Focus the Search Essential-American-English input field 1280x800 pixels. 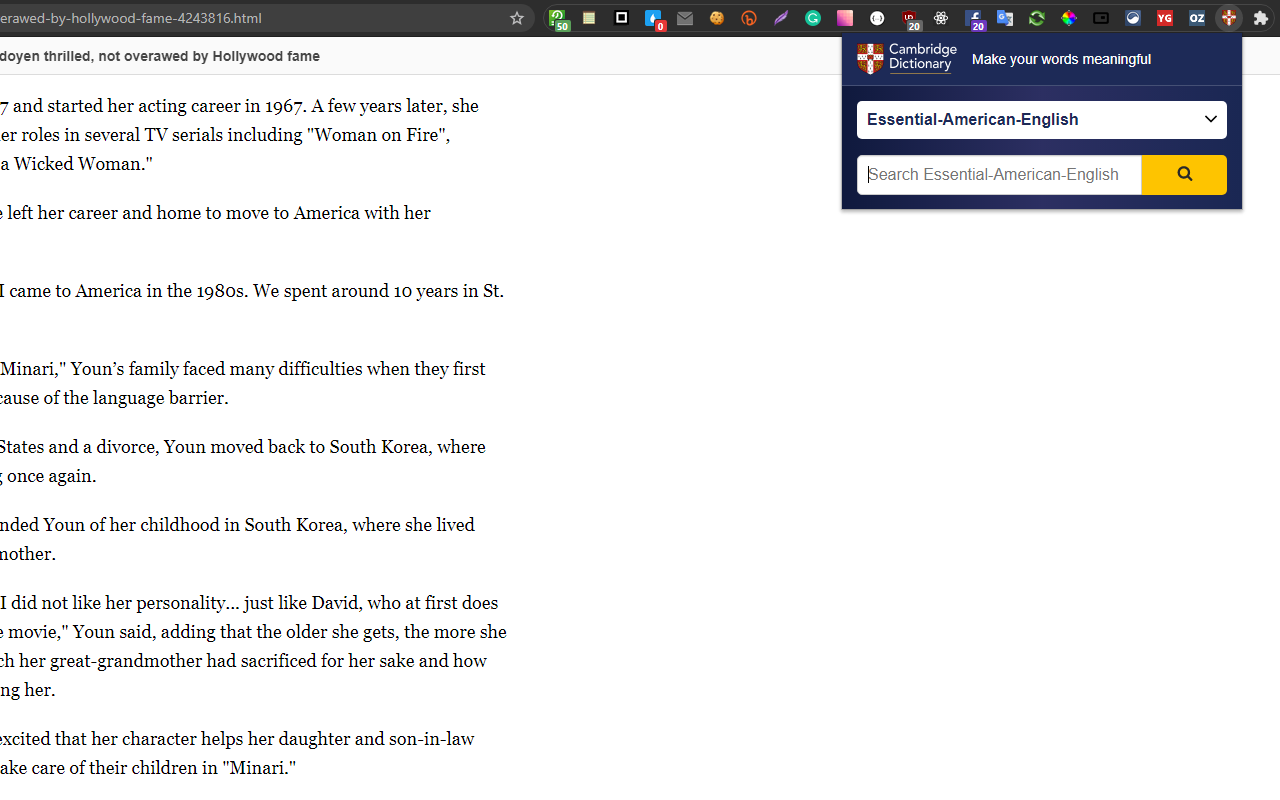point(999,175)
